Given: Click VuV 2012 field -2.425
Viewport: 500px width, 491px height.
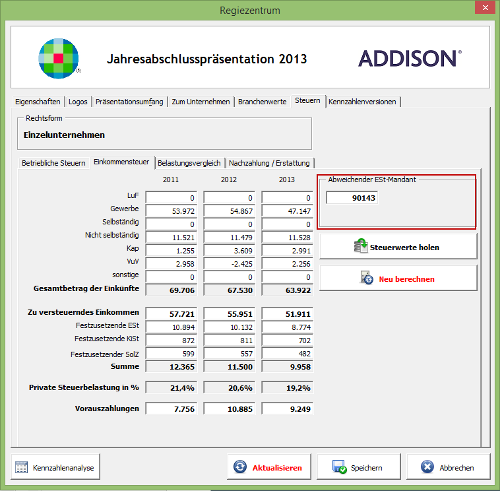Looking at the screenshot, I should click(x=229, y=263).
